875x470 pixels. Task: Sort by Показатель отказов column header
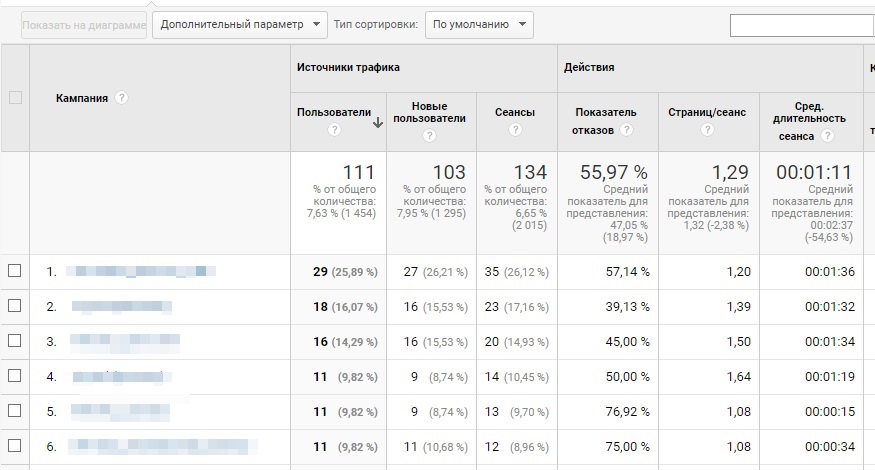[x=605, y=121]
